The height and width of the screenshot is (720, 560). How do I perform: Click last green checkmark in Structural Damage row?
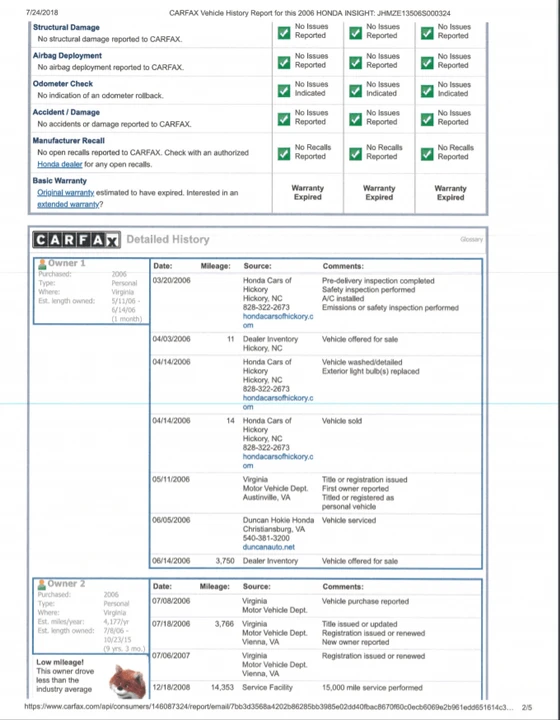427,33
